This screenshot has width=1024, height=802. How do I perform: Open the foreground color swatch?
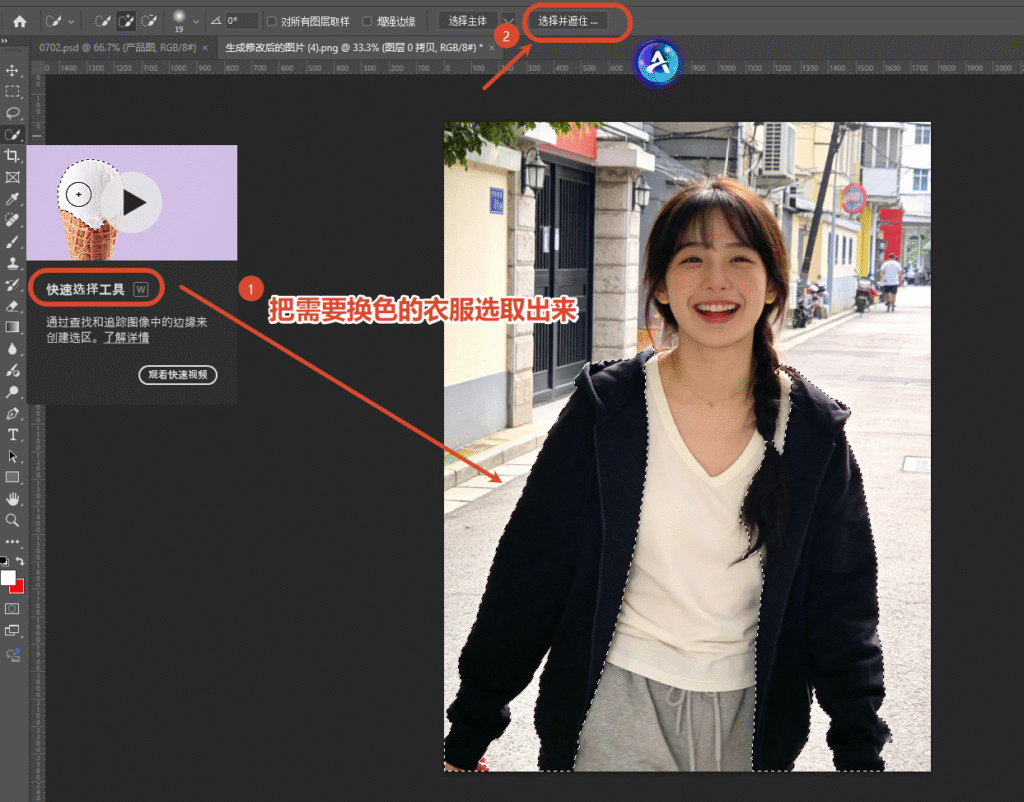click(8, 578)
